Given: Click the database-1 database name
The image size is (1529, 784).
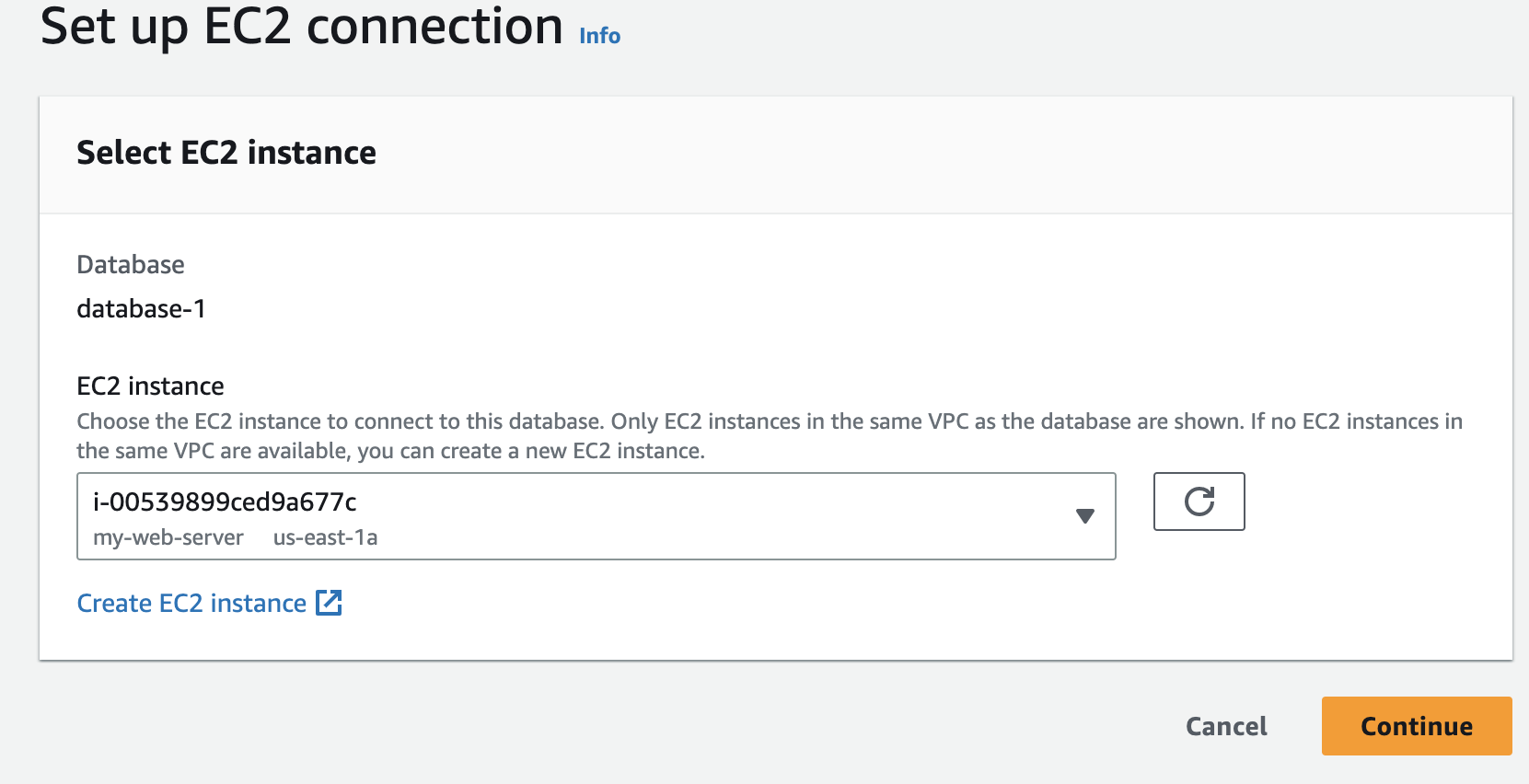Looking at the screenshot, I should pos(141,308).
